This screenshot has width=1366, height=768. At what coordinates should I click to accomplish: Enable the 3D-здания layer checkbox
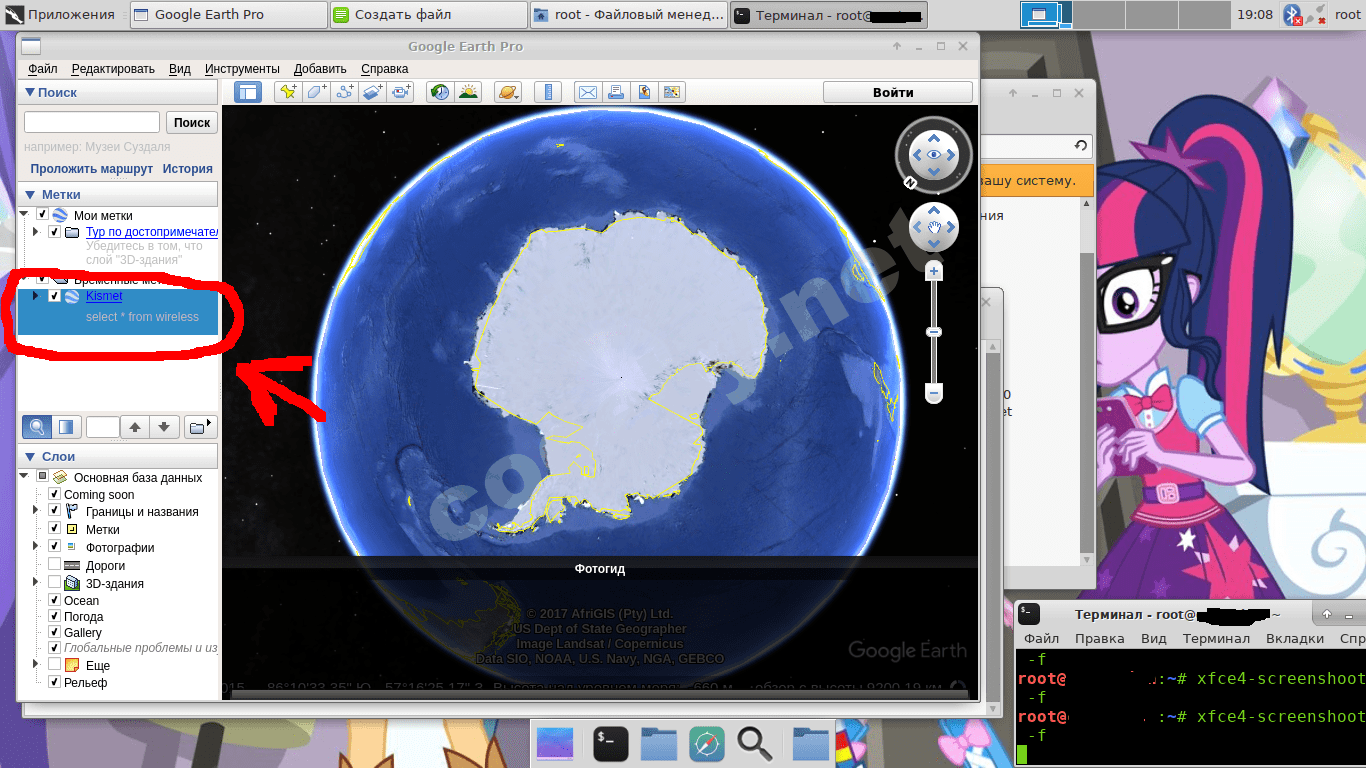click(x=55, y=583)
